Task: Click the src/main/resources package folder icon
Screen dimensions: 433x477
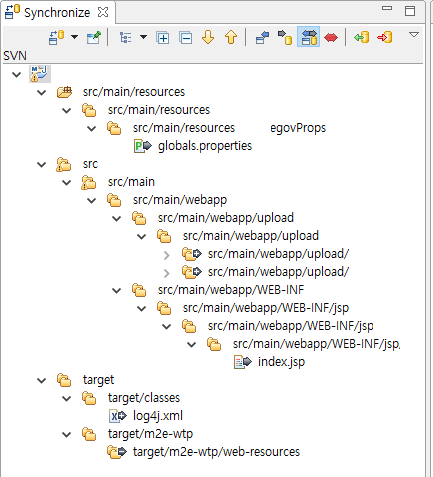Action: pos(64,92)
